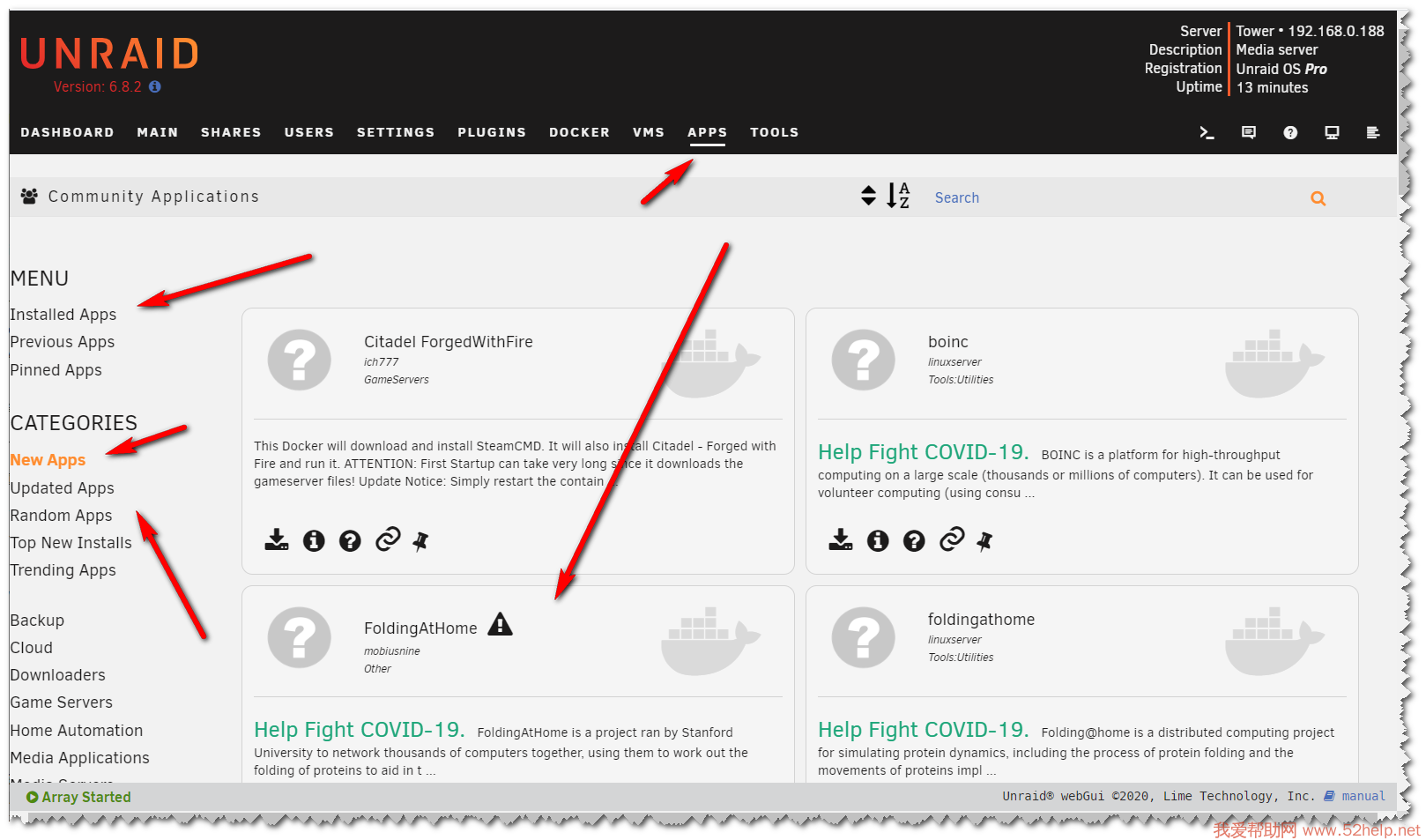
Task: Pin the Citadel ForgedWithFire app
Action: tap(420, 541)
